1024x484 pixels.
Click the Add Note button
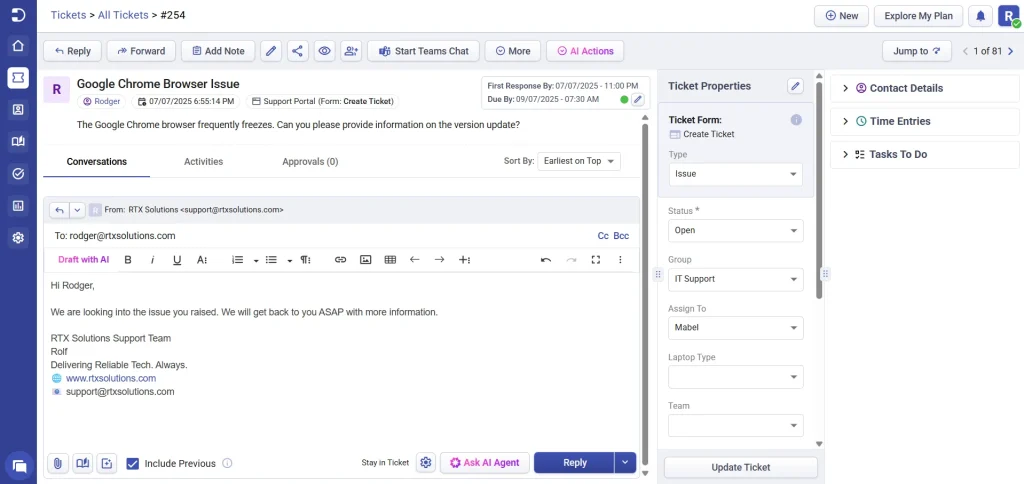(x=218, y=51)
